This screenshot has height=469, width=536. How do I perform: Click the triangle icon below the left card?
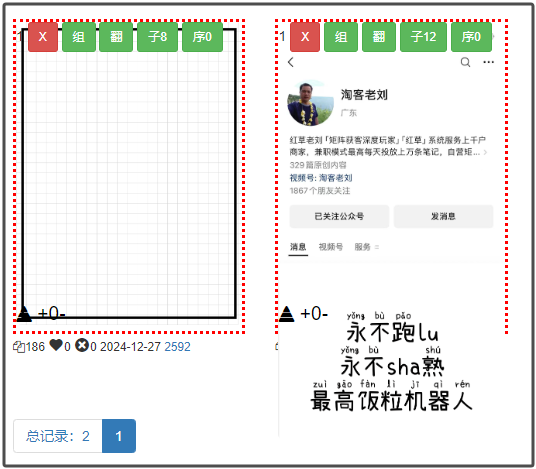24,314
